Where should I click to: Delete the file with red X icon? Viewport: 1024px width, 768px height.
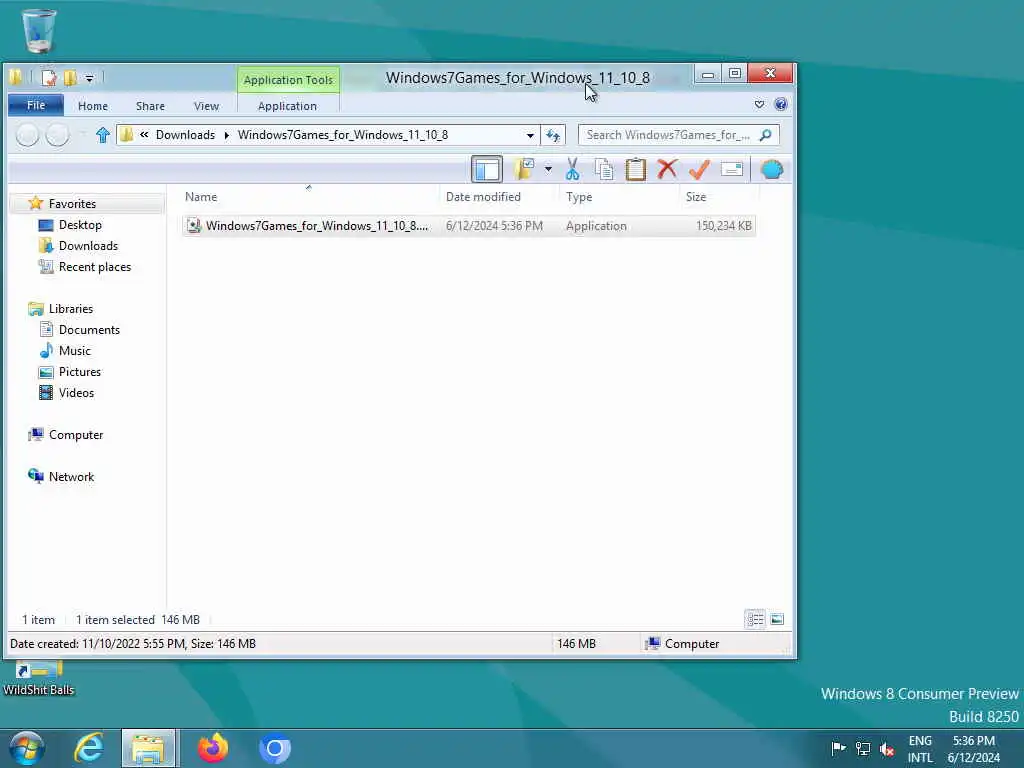click(667, 169)
